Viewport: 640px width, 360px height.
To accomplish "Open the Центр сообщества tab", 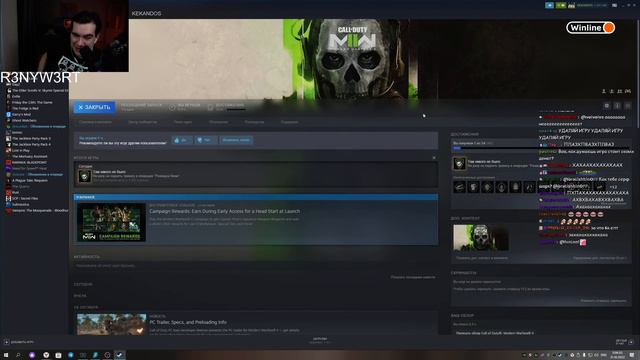I will [142, 122].
